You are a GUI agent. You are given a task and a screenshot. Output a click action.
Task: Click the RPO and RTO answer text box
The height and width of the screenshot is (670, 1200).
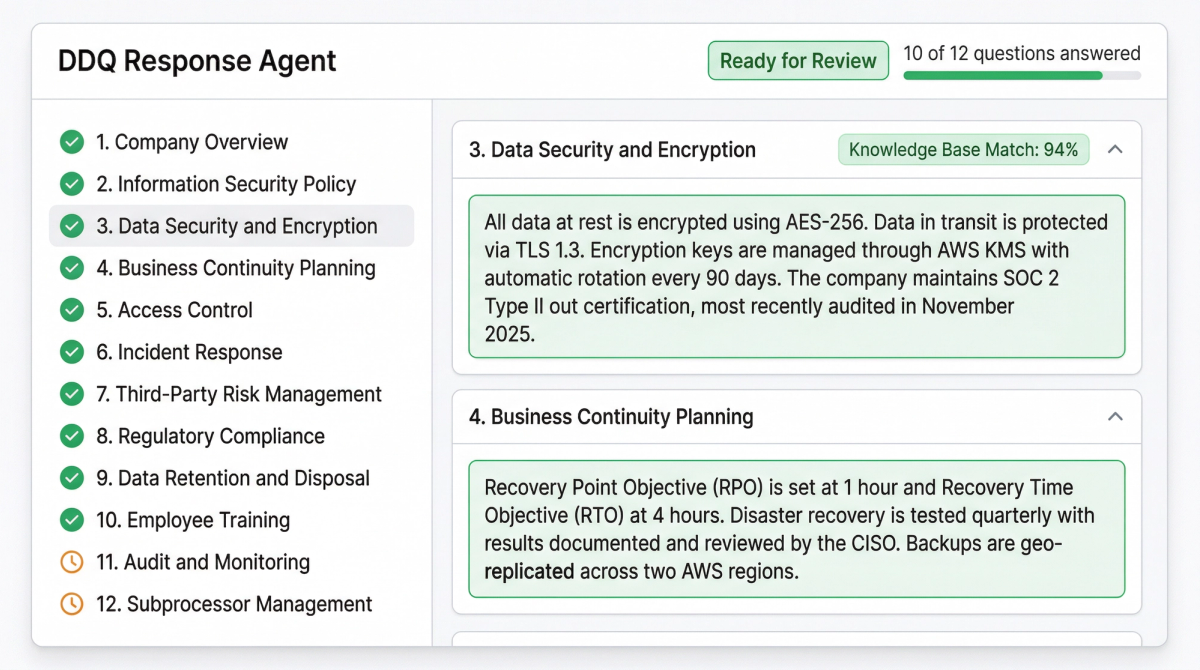796,529
